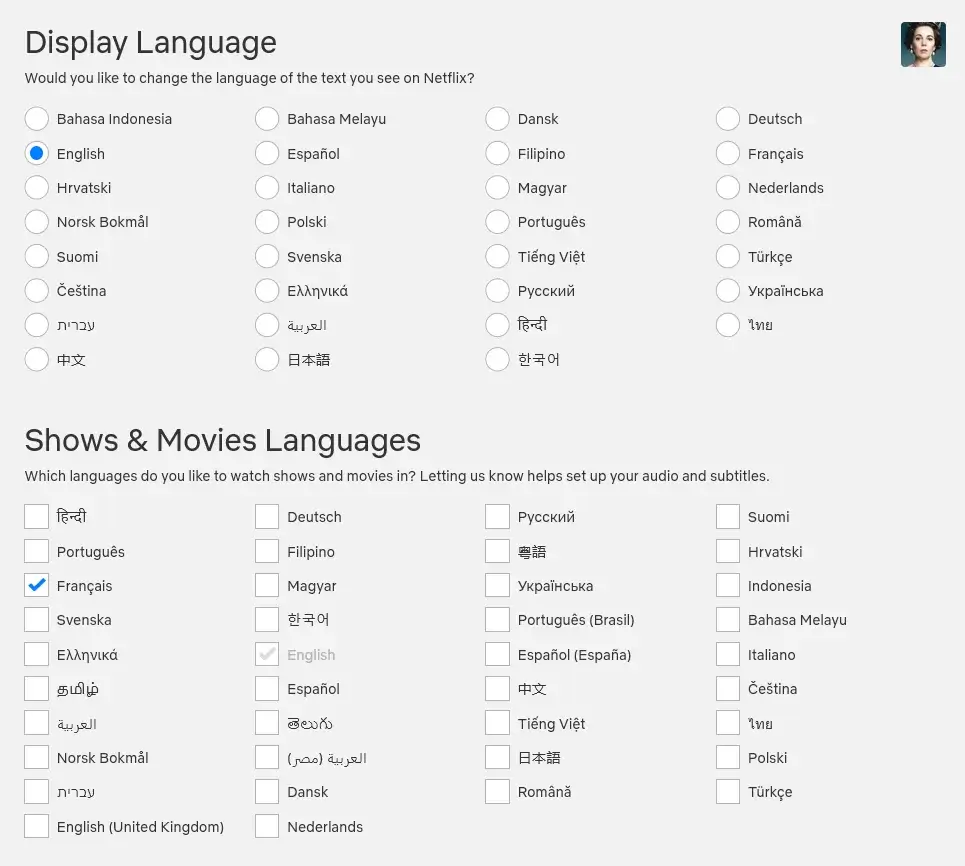Check English (United Kingdom) for movie languages

(x=36, y=826)
